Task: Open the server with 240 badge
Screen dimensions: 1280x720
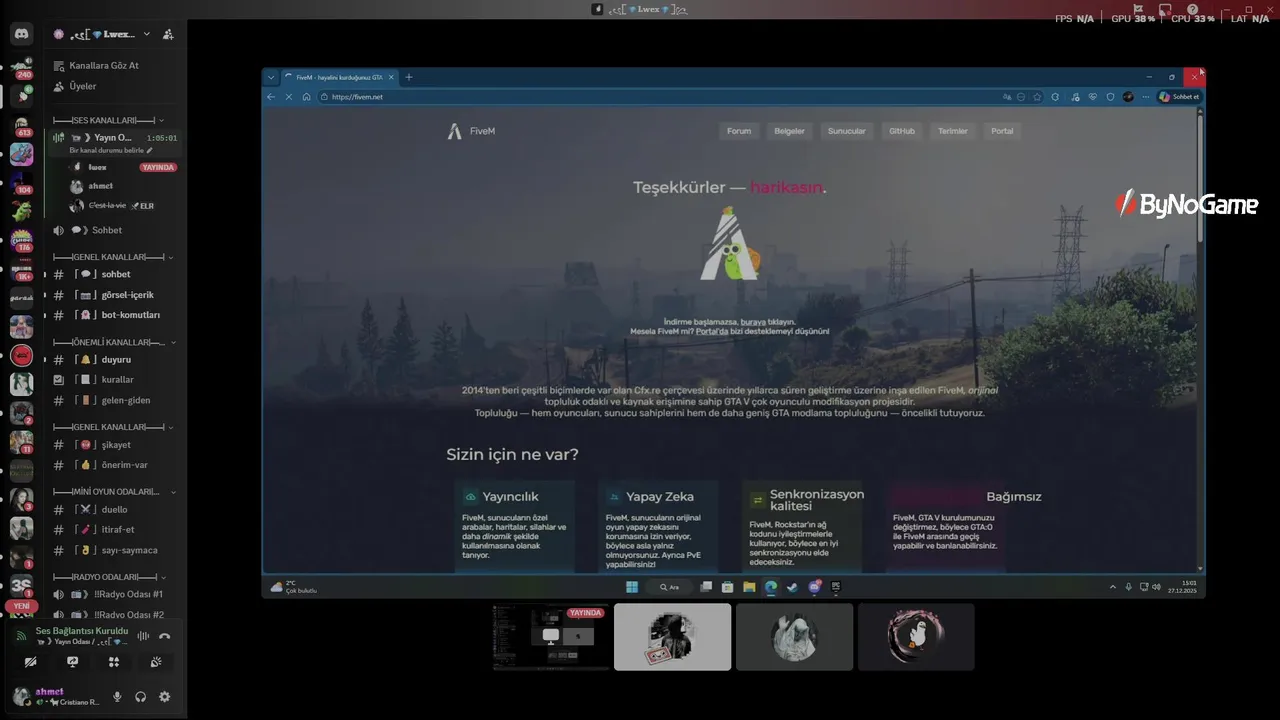Action: point(21,67)
